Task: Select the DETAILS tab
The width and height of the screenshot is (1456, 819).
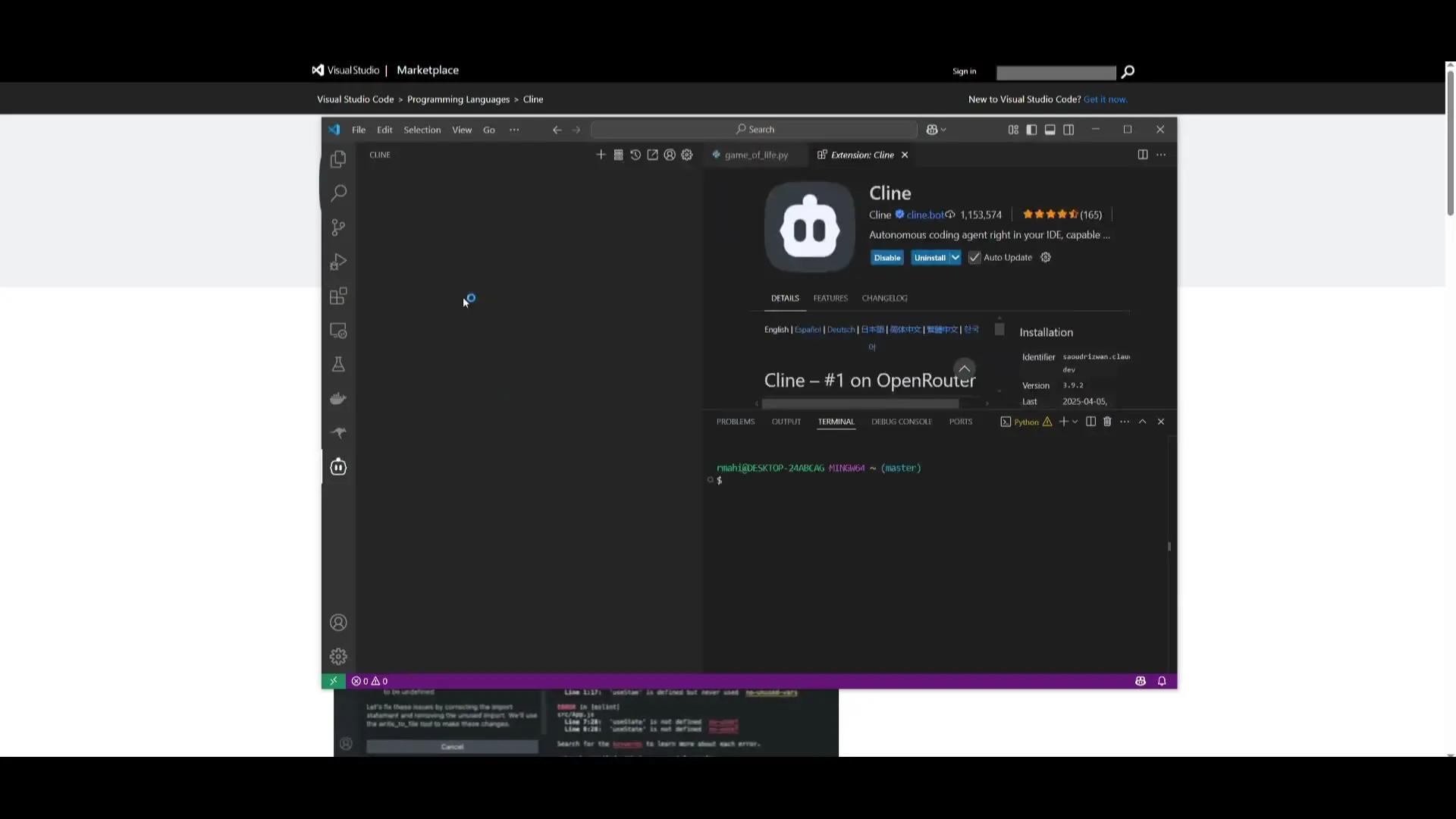Action: (x=785, y=298)
